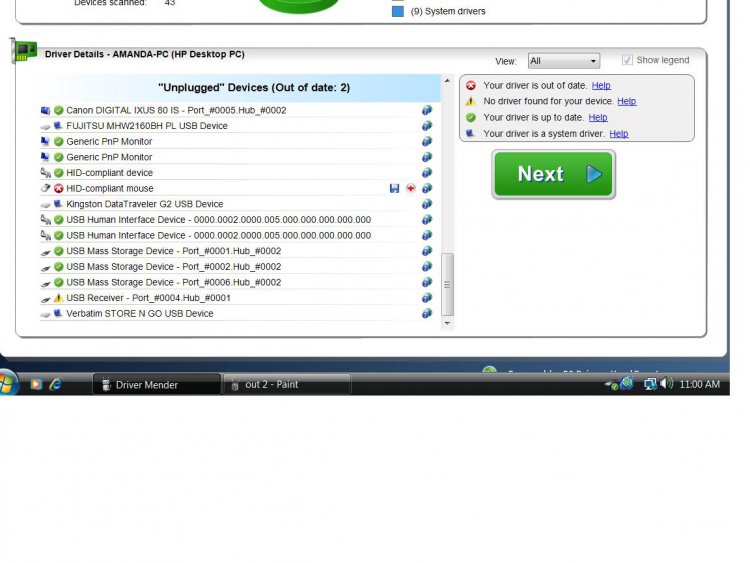Click the taskbar clock showing 11:00 AM
Viewport: 750px width, 563px height.
699,384
